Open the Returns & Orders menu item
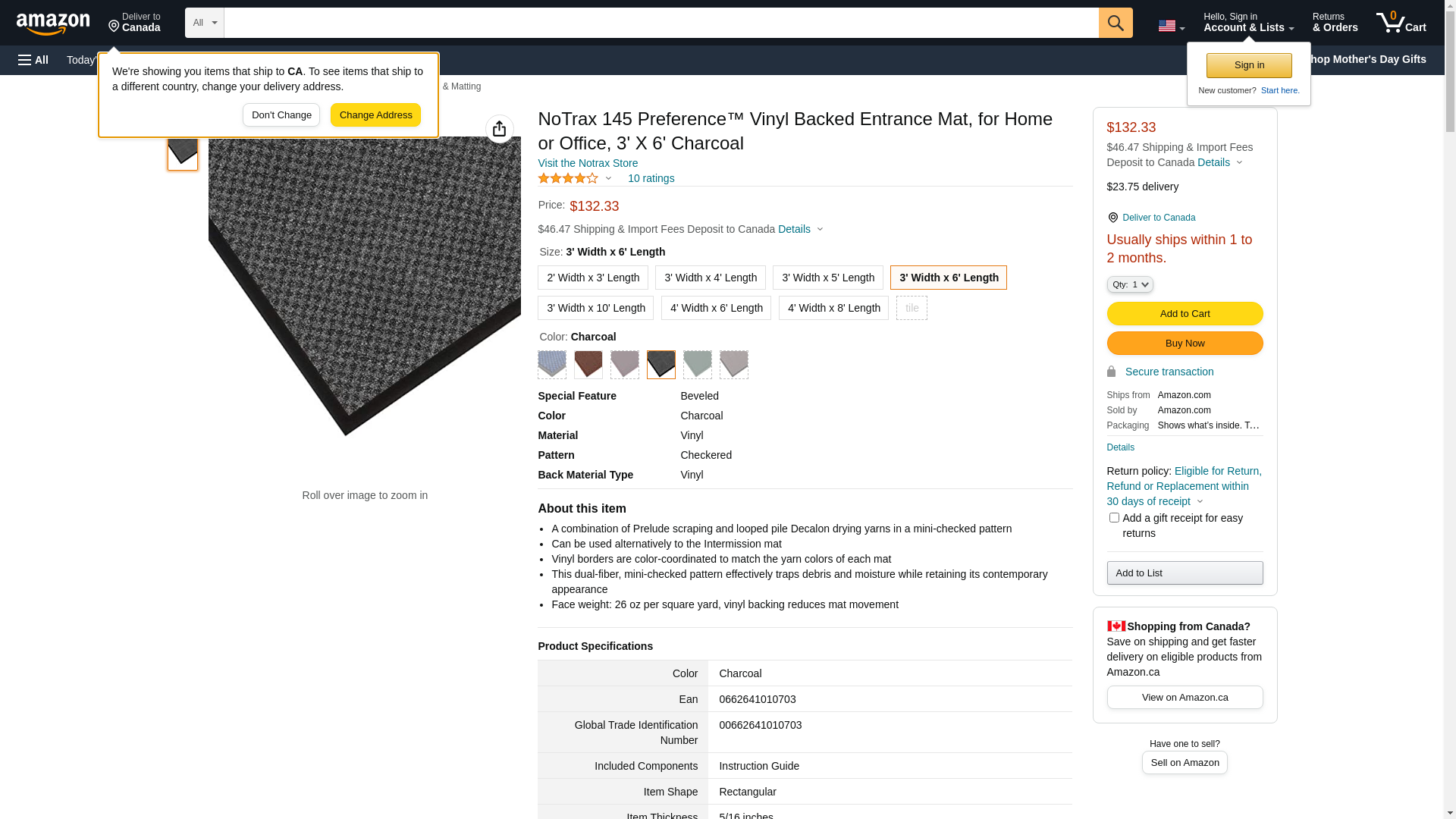The width and height of the screenshot is (1456, 819). pyautogui.click(x=1335, y=23)
